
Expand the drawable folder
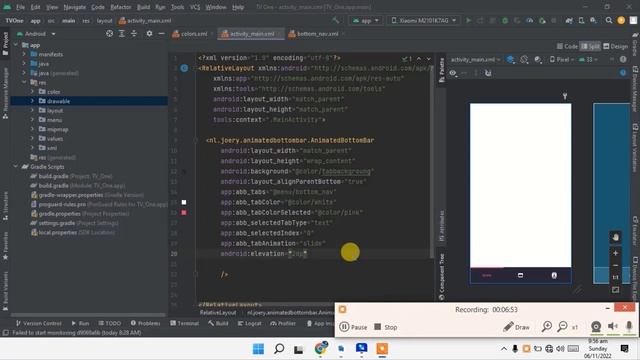tap(32, 101)
